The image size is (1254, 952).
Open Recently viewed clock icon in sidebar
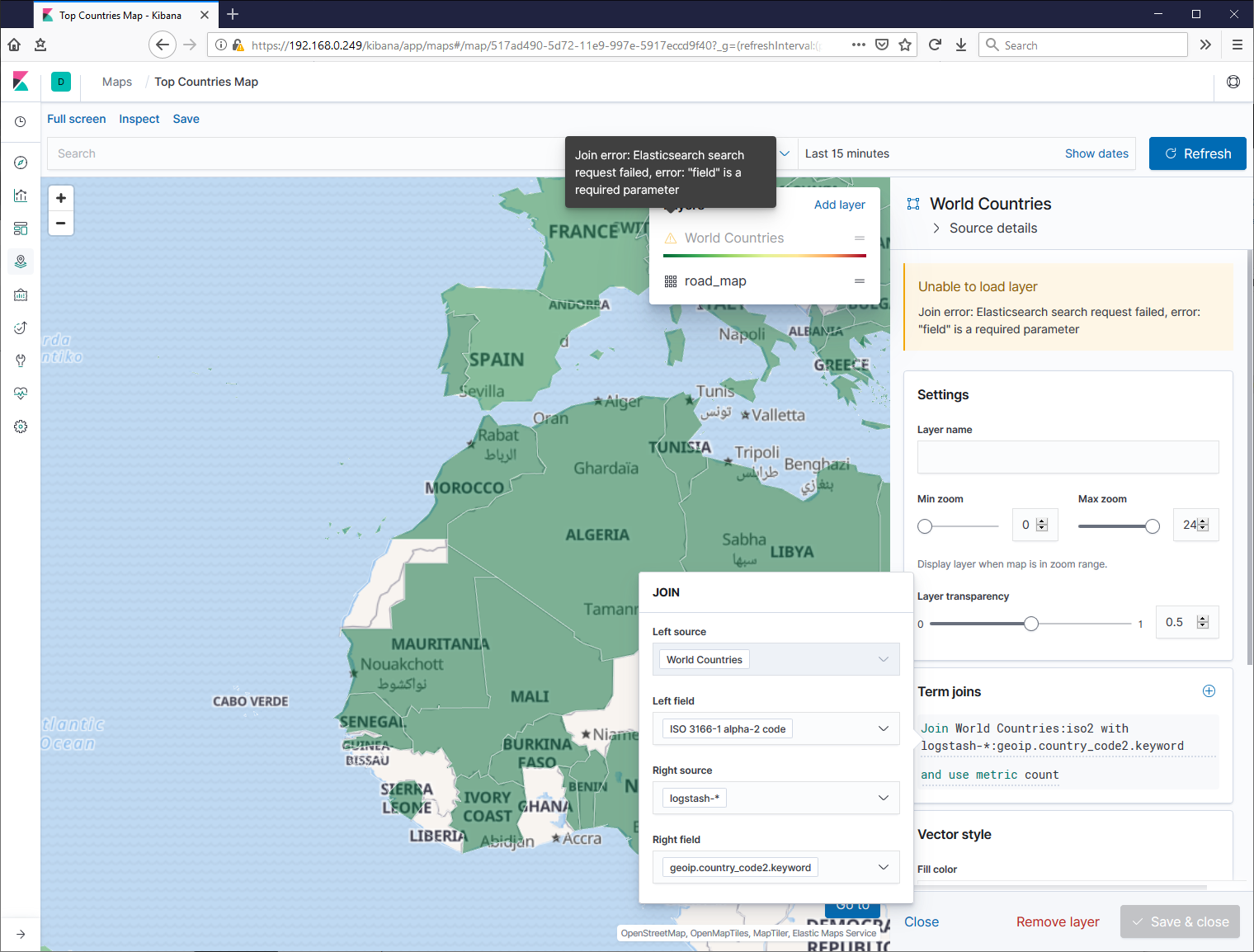21,121
